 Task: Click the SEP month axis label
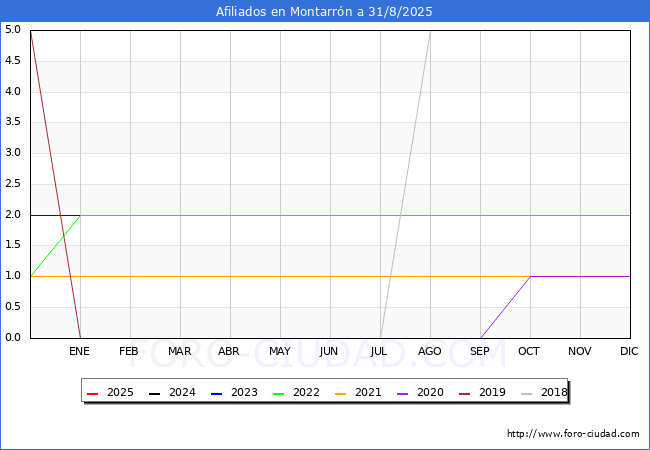480,351
